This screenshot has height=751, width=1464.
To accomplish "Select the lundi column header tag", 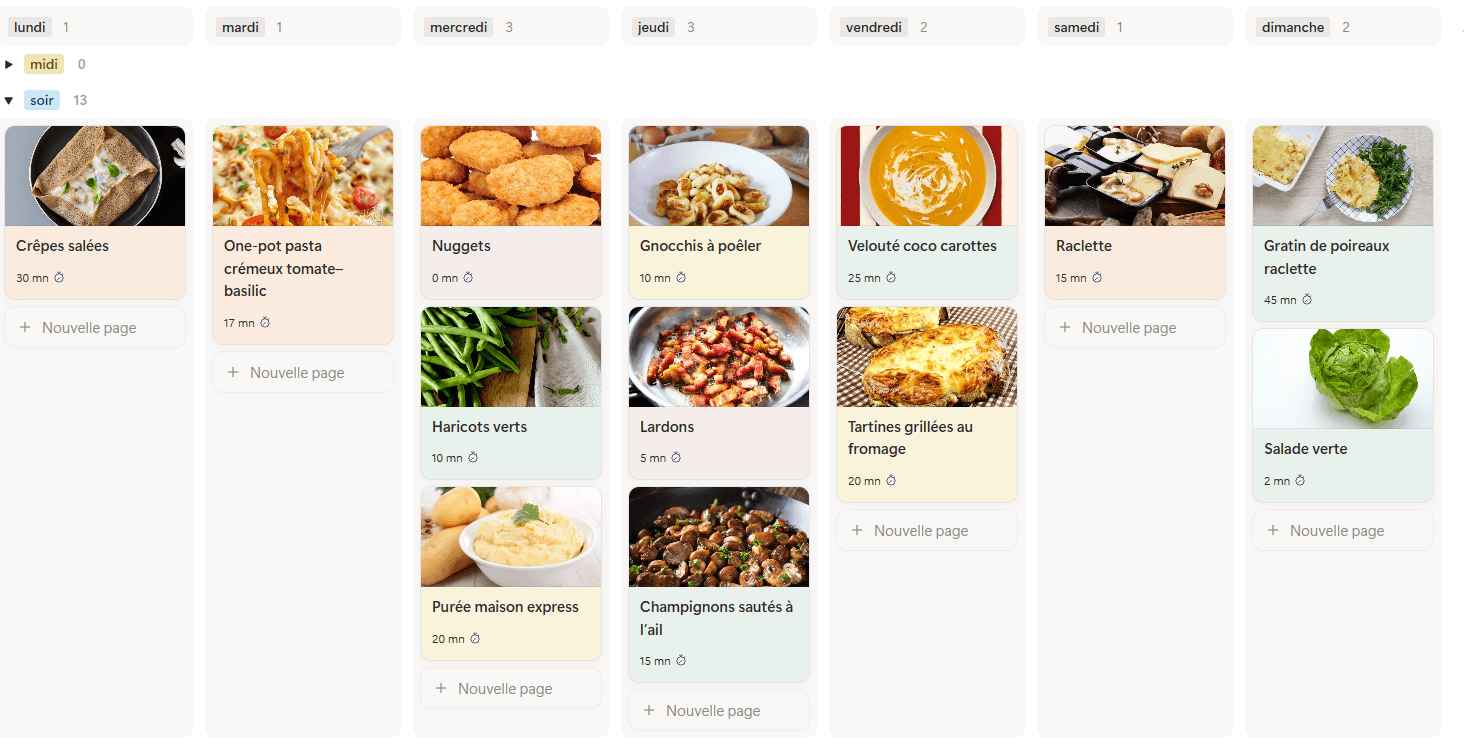I will 30,27.
